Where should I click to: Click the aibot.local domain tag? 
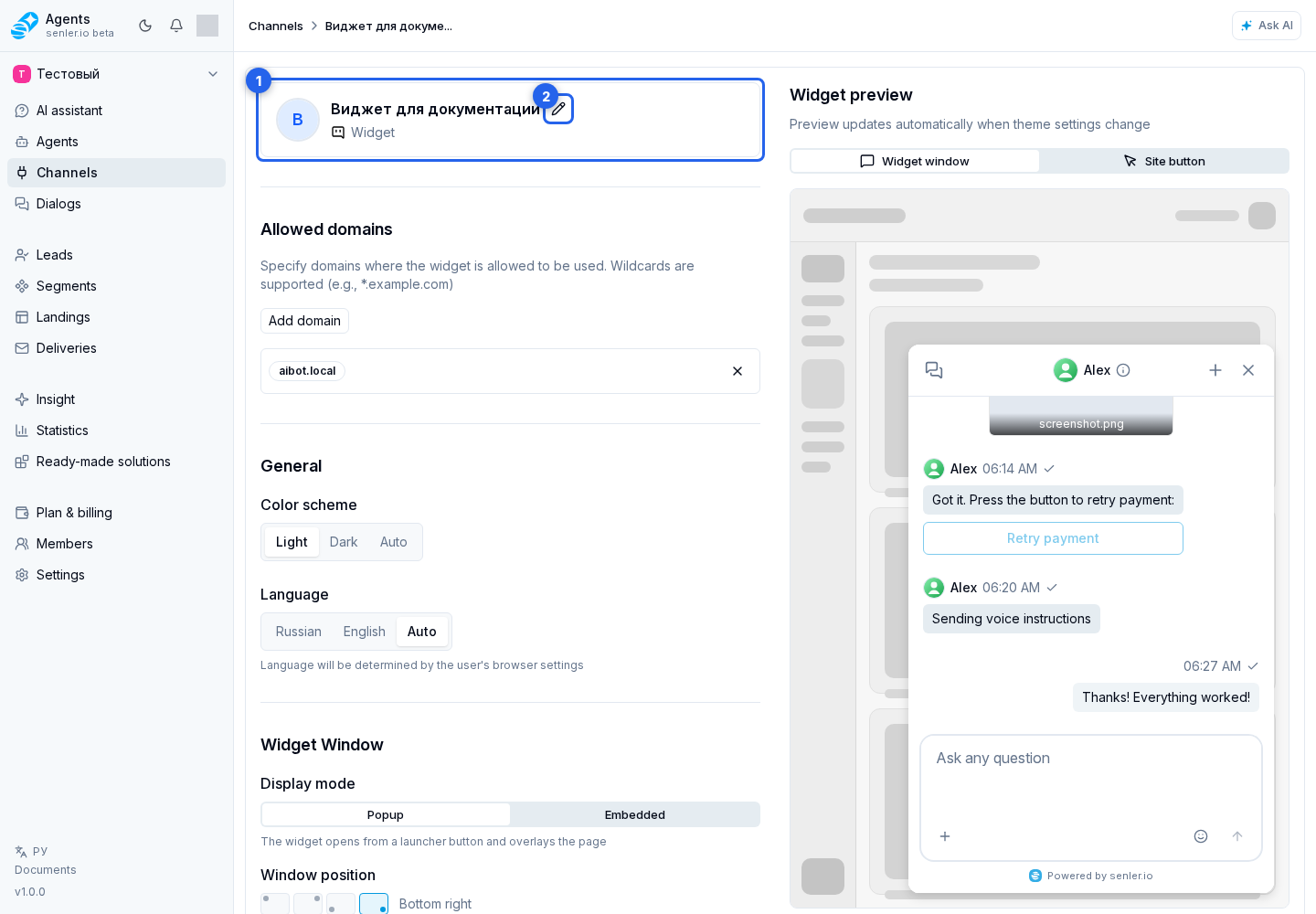tap(307, 371)
